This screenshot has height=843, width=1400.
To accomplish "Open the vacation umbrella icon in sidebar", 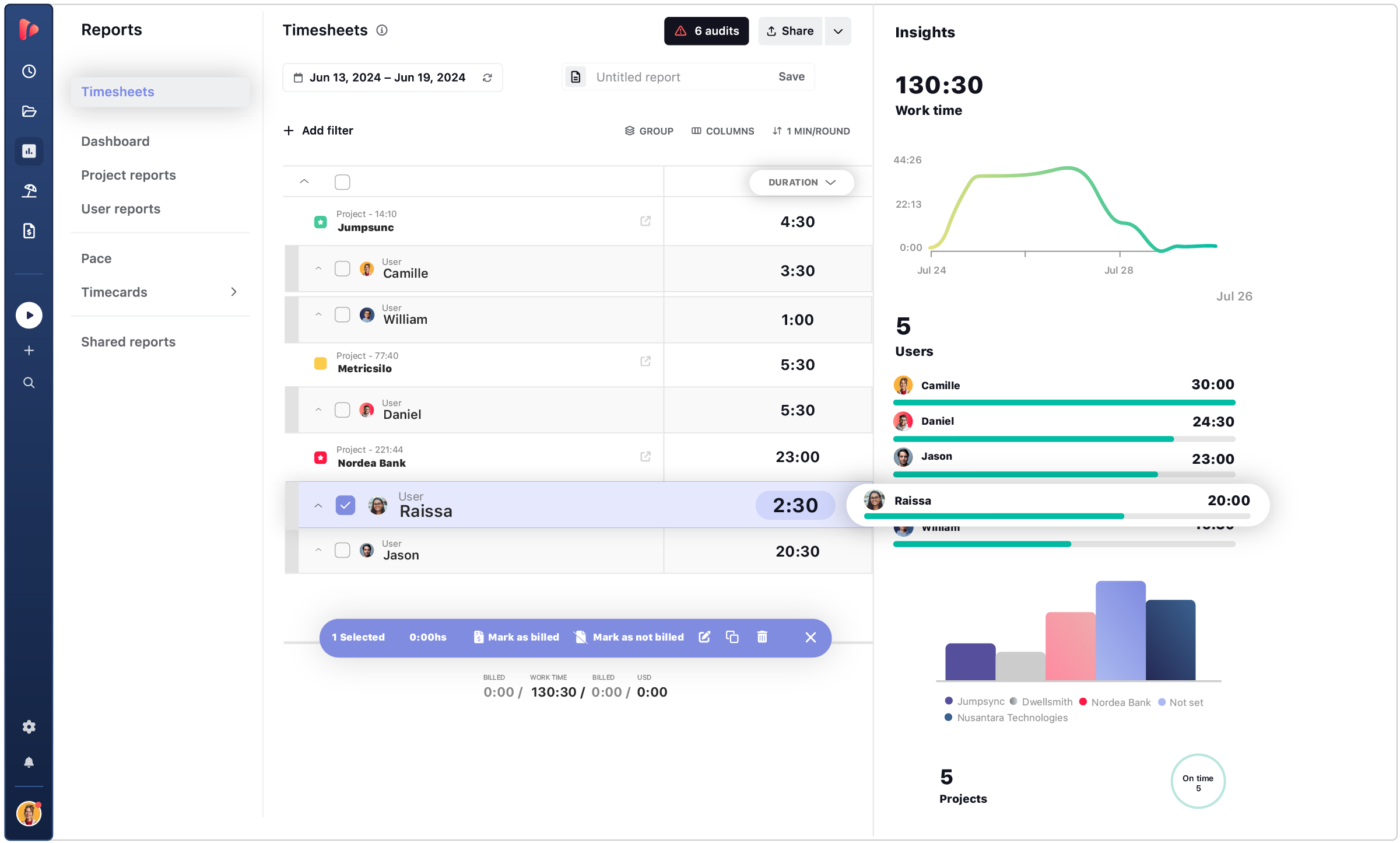I will [29, 190].
